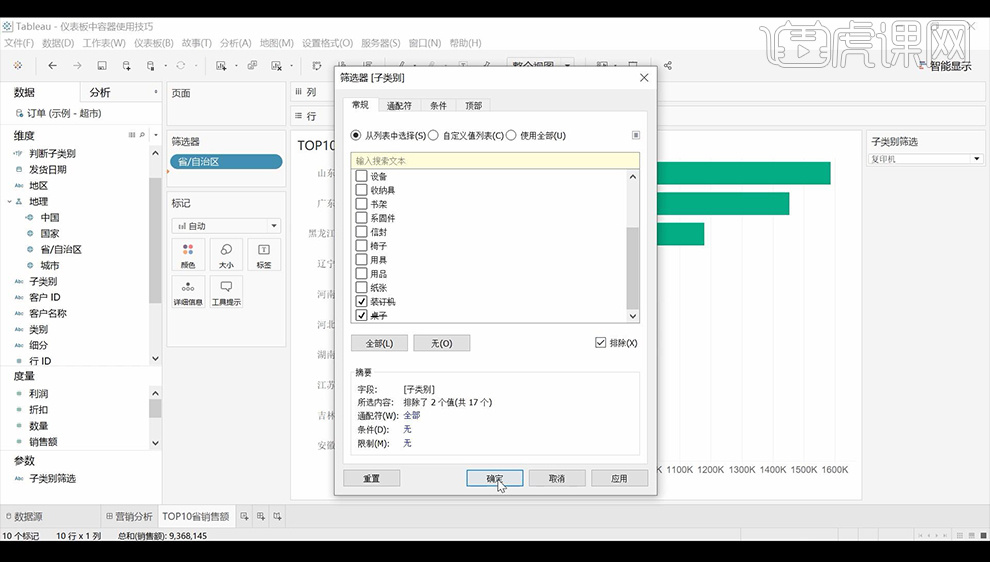Image resolution: width=990 pixels, height=562 pixels.
Task: Click the filter list scroll down arrow
Action: pyautogui.click(x=633, y=316)
